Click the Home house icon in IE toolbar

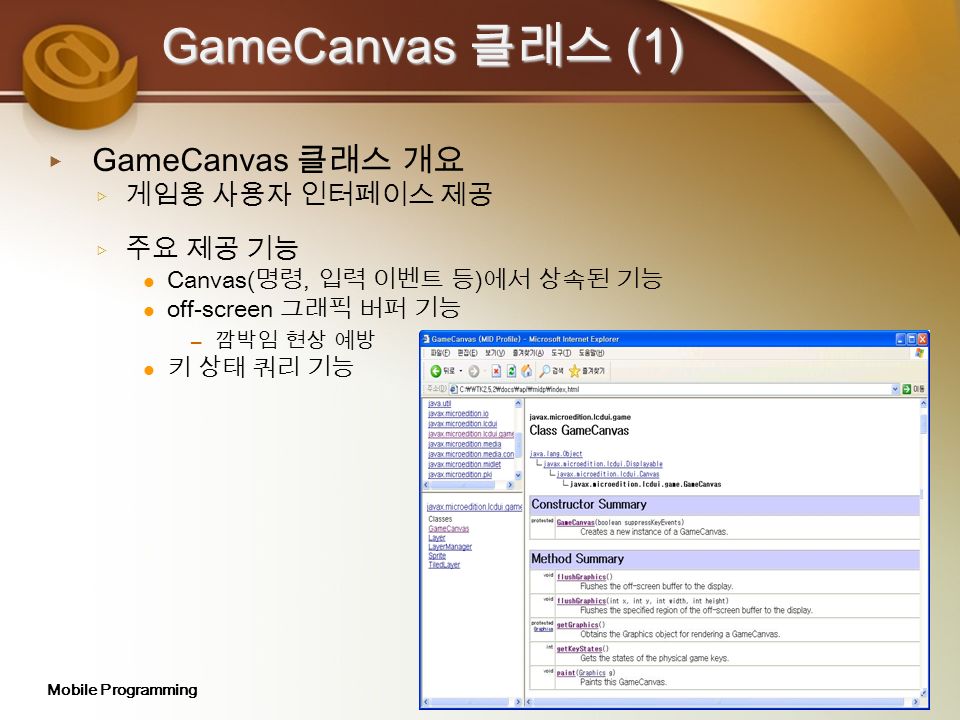[527, 371]
